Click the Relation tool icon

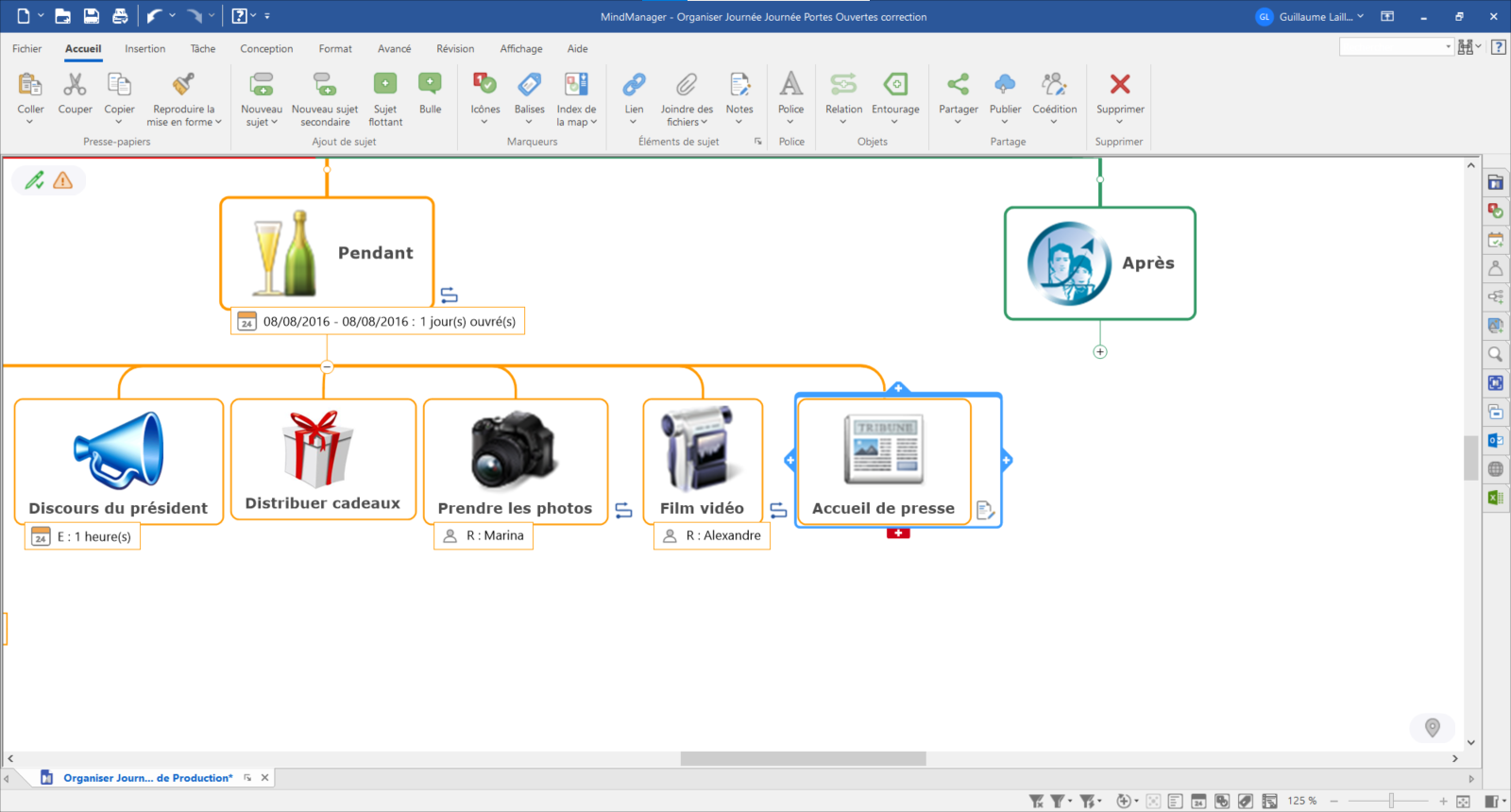[843, 86]
